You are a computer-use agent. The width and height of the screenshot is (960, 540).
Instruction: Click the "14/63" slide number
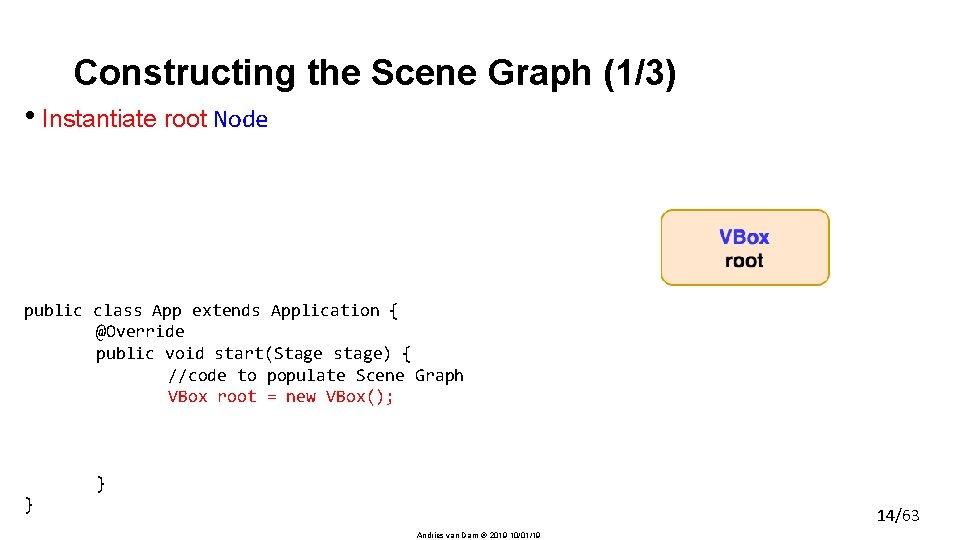tap(898, 516)
